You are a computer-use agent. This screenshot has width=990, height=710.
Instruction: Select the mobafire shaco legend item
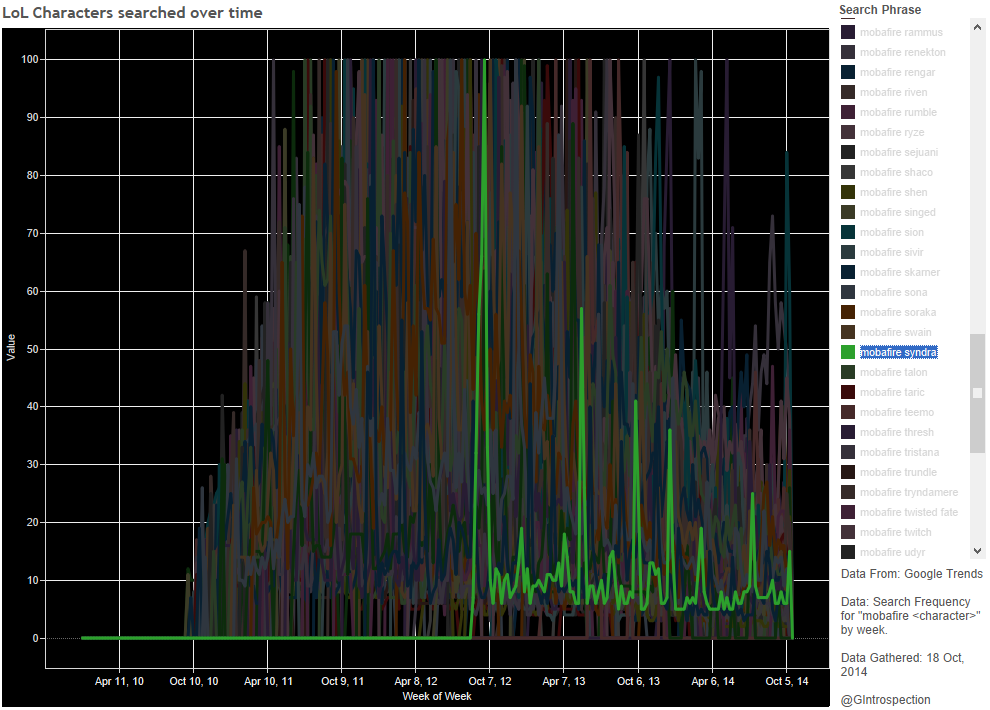(x=895, y=172)
